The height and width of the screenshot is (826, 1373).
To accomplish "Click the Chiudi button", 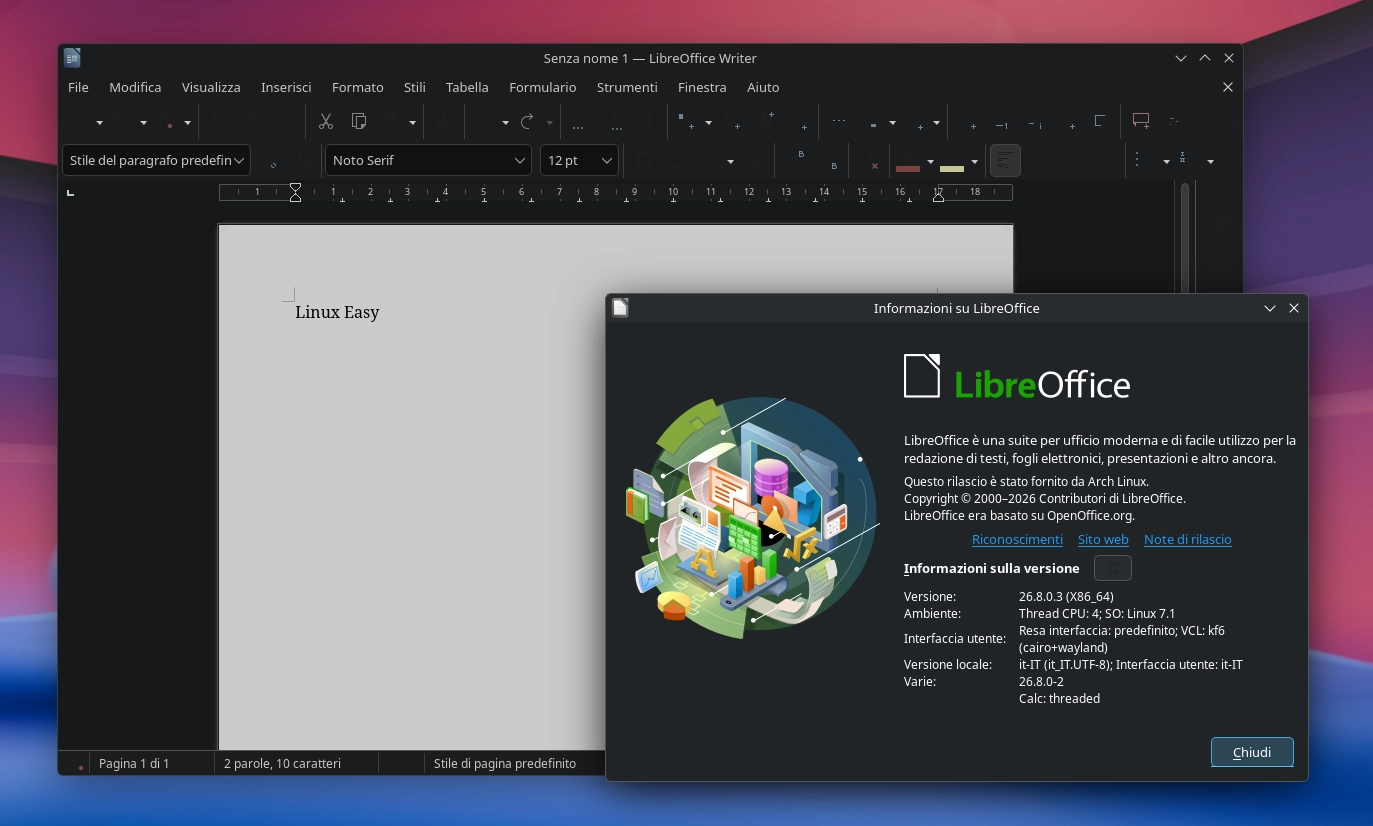I will tap(1252, 752).
